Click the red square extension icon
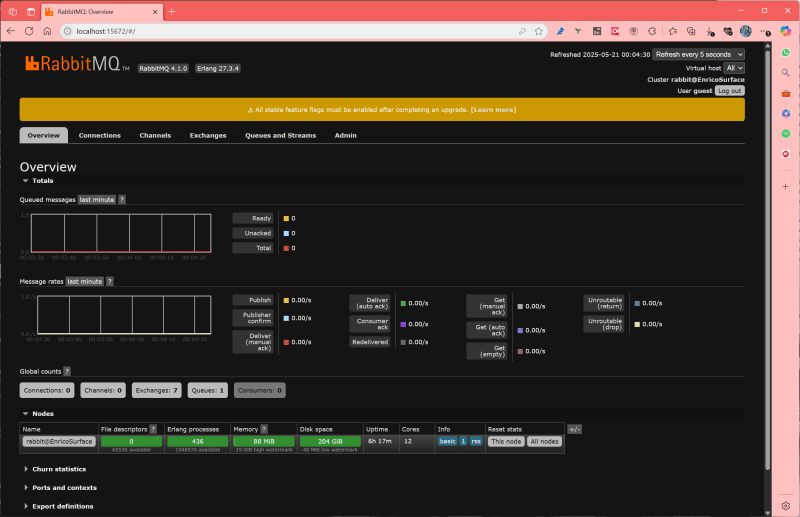Image resolution: width=800 pixels, height=517 pixels. pyautogui.click(x=615, y=31)
